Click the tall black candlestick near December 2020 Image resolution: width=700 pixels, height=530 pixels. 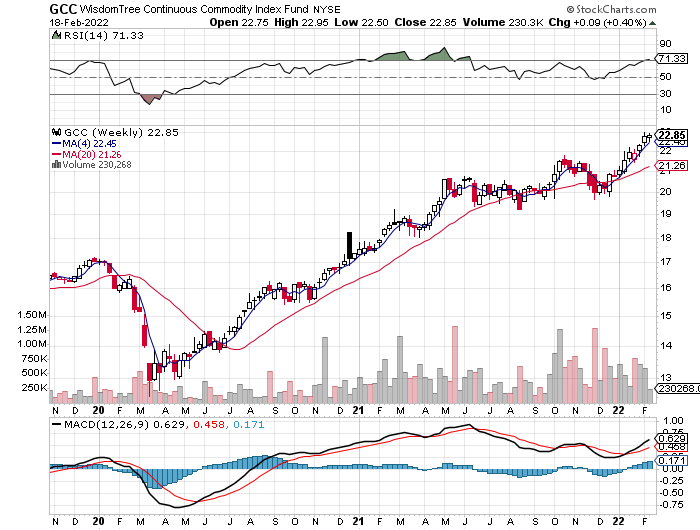point(350,246)
